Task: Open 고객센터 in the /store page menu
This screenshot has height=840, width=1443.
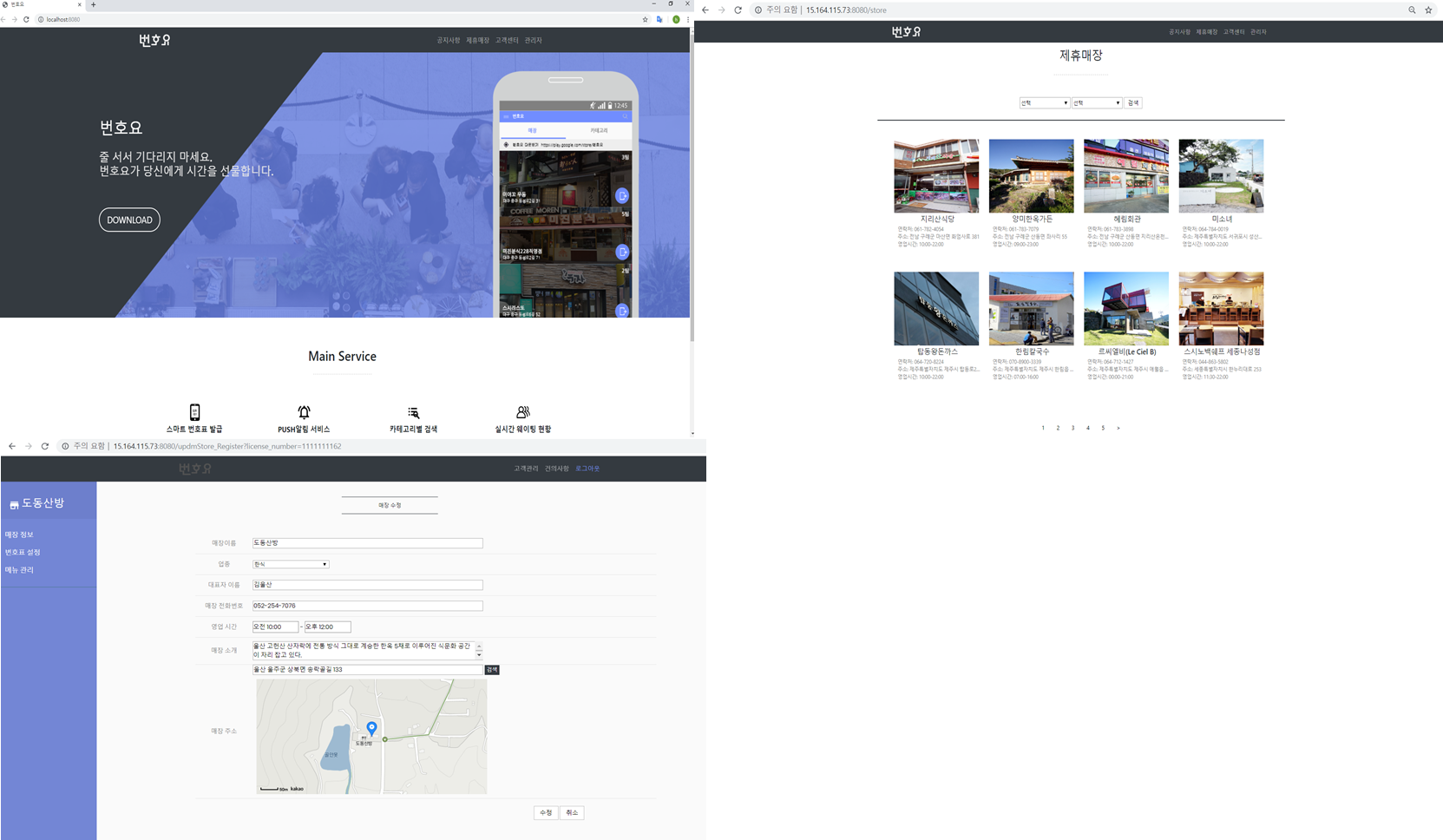Action: 1234,32
